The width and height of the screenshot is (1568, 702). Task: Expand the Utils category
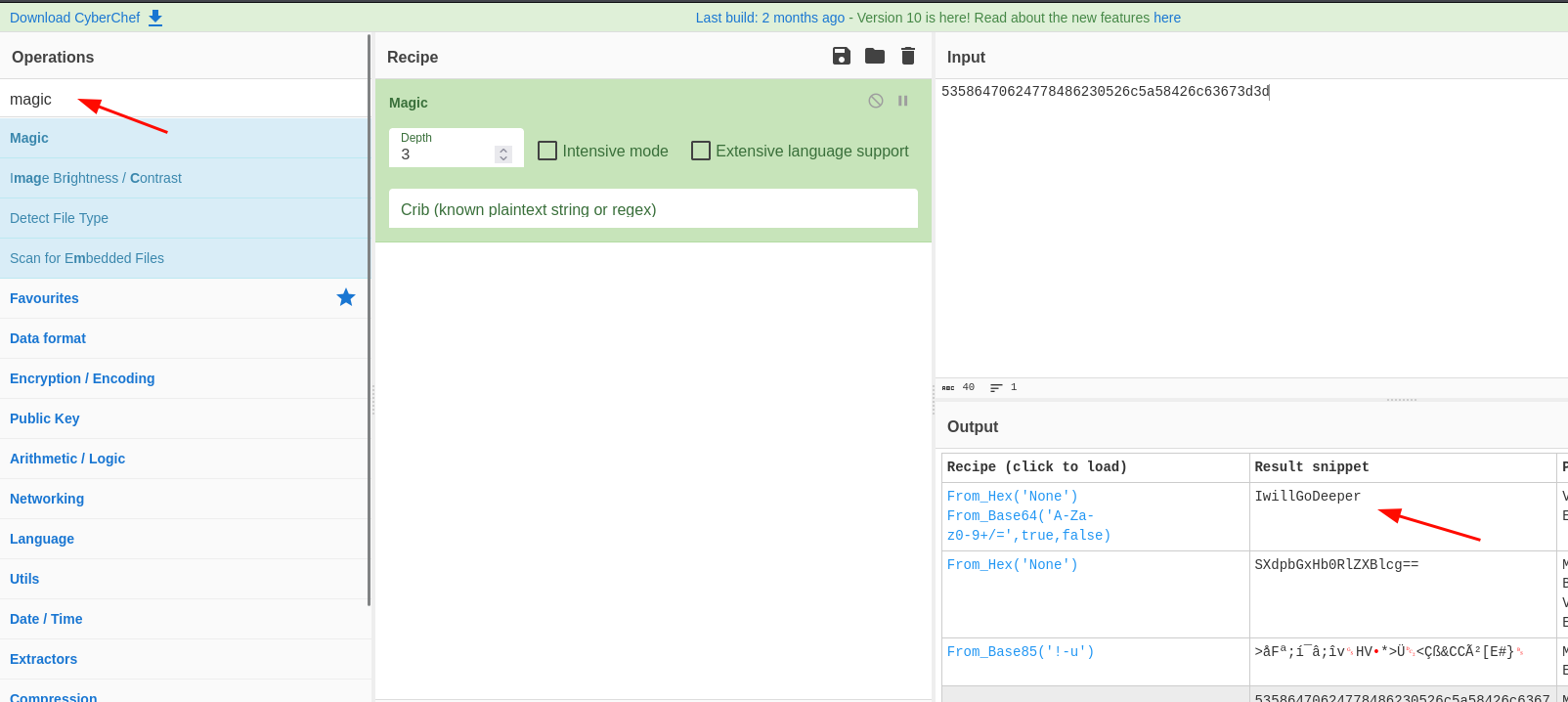185,579
